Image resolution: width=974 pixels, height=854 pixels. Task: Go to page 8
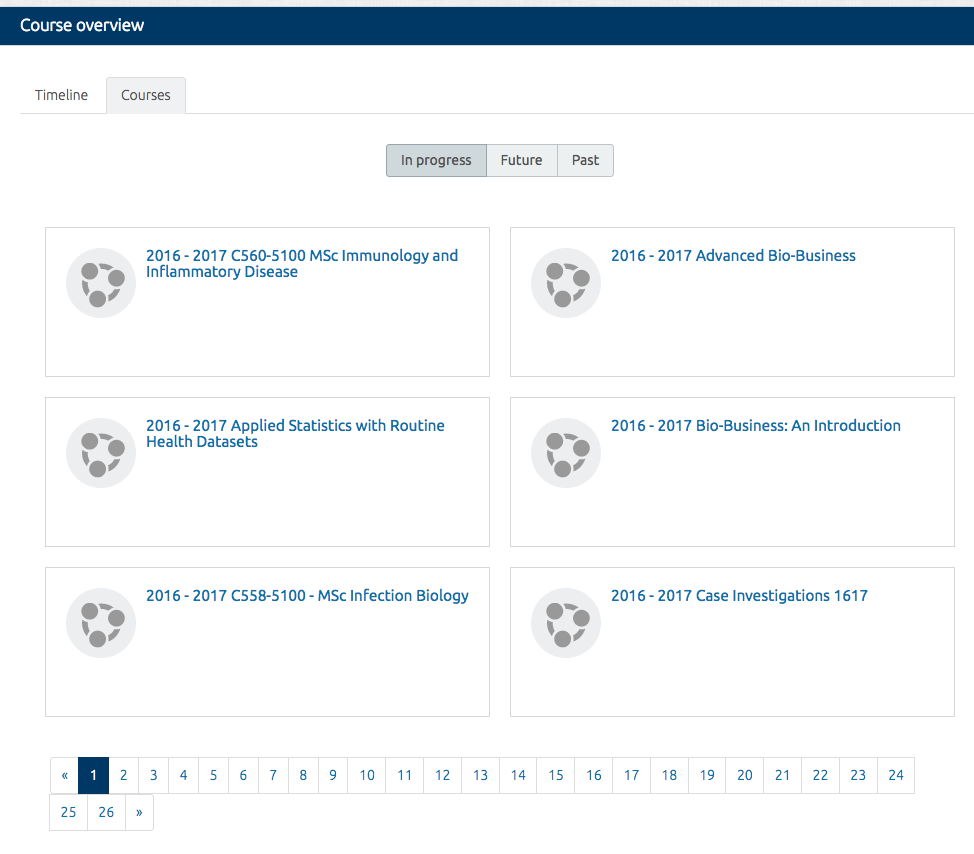[x=303, y=775]
